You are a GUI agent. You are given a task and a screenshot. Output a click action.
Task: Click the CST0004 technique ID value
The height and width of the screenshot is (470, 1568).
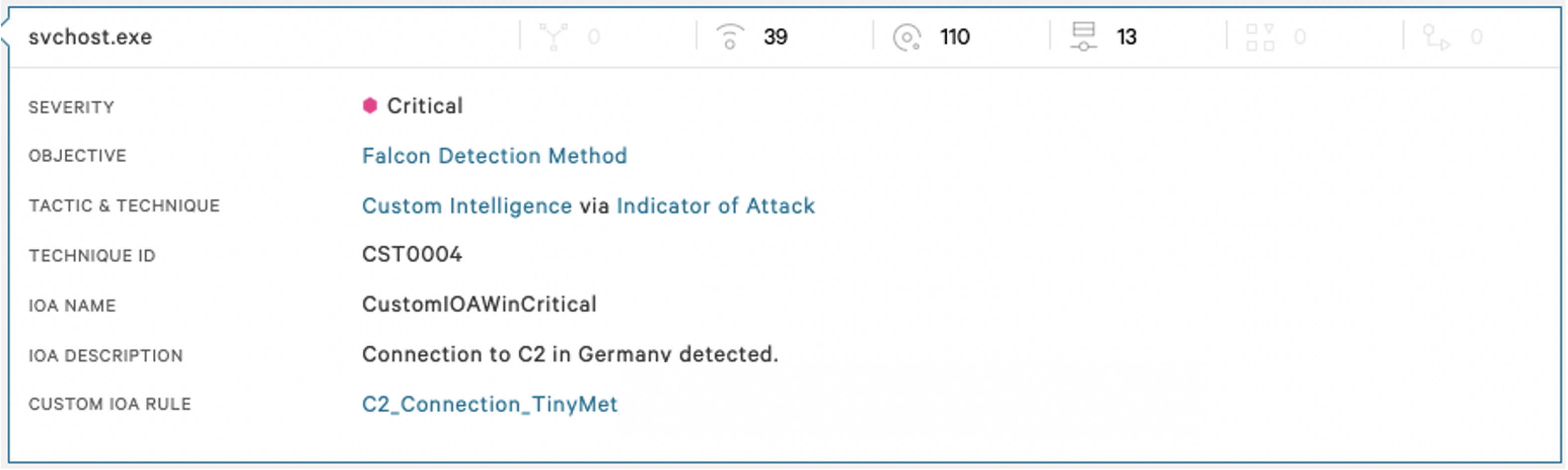tap(412, 254)
